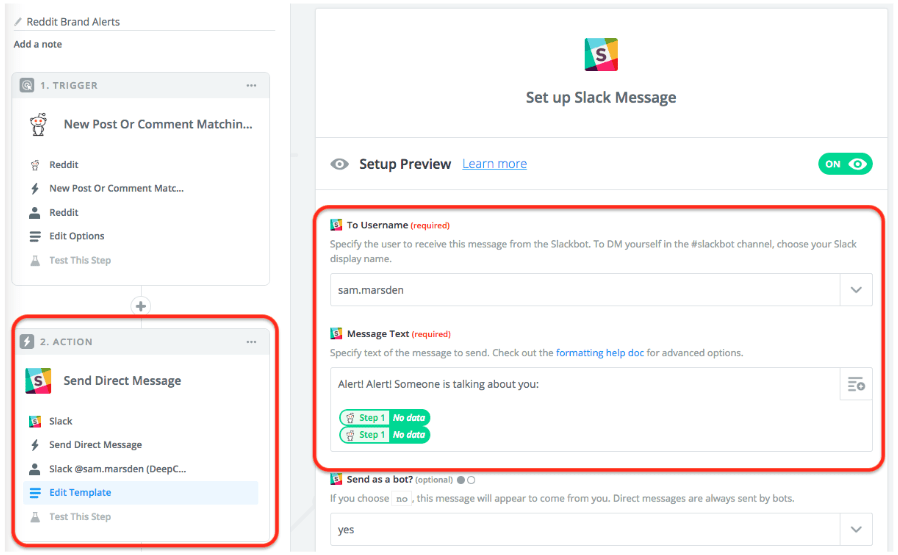
Task: Click list icon beside Edit Options
Action: (35, 236)
